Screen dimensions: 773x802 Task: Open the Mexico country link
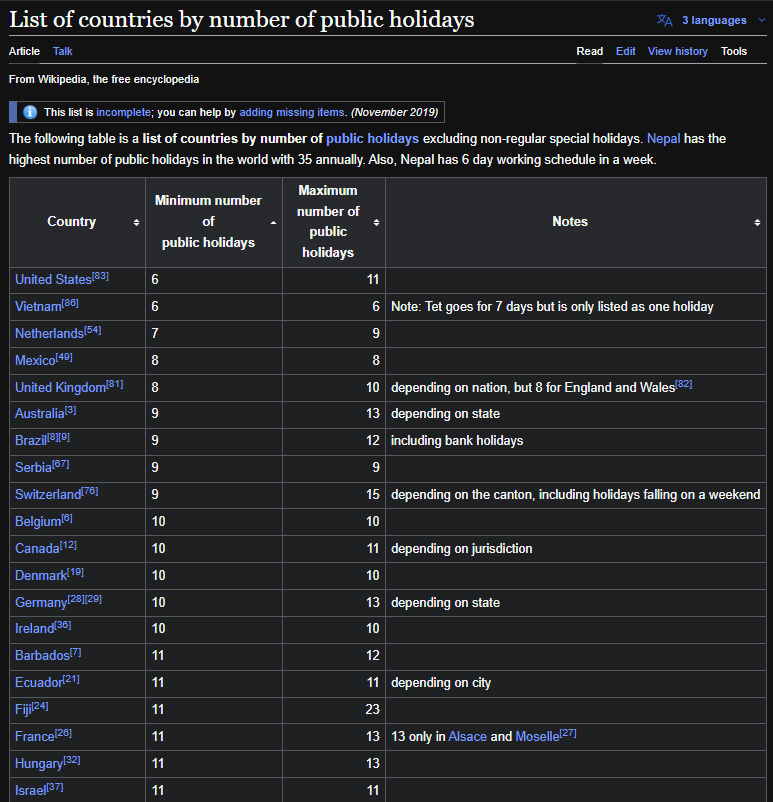tap(35, 361)
